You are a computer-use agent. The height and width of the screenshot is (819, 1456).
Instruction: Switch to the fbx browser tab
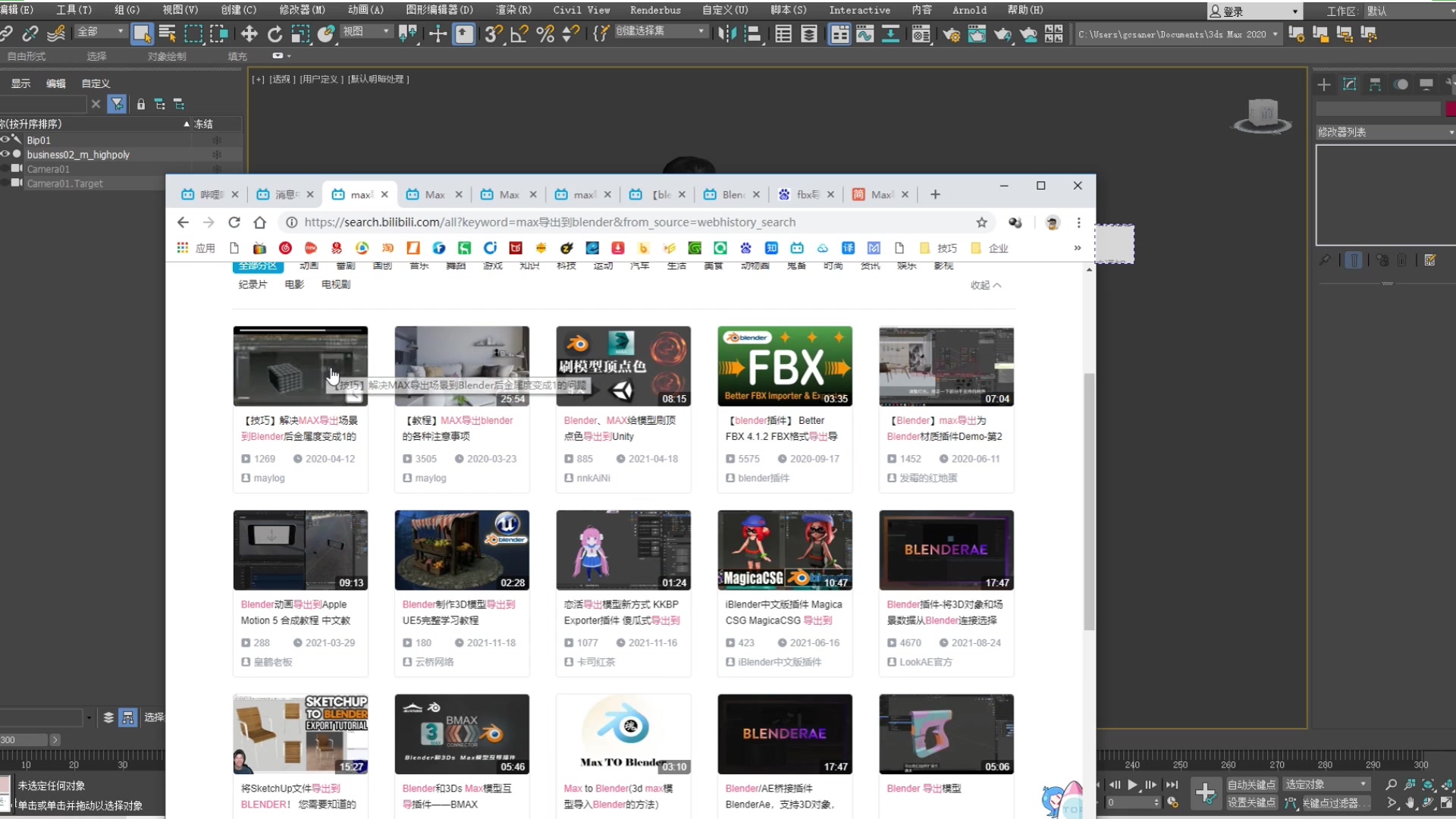pyautogui.click(x=805, y=194)
